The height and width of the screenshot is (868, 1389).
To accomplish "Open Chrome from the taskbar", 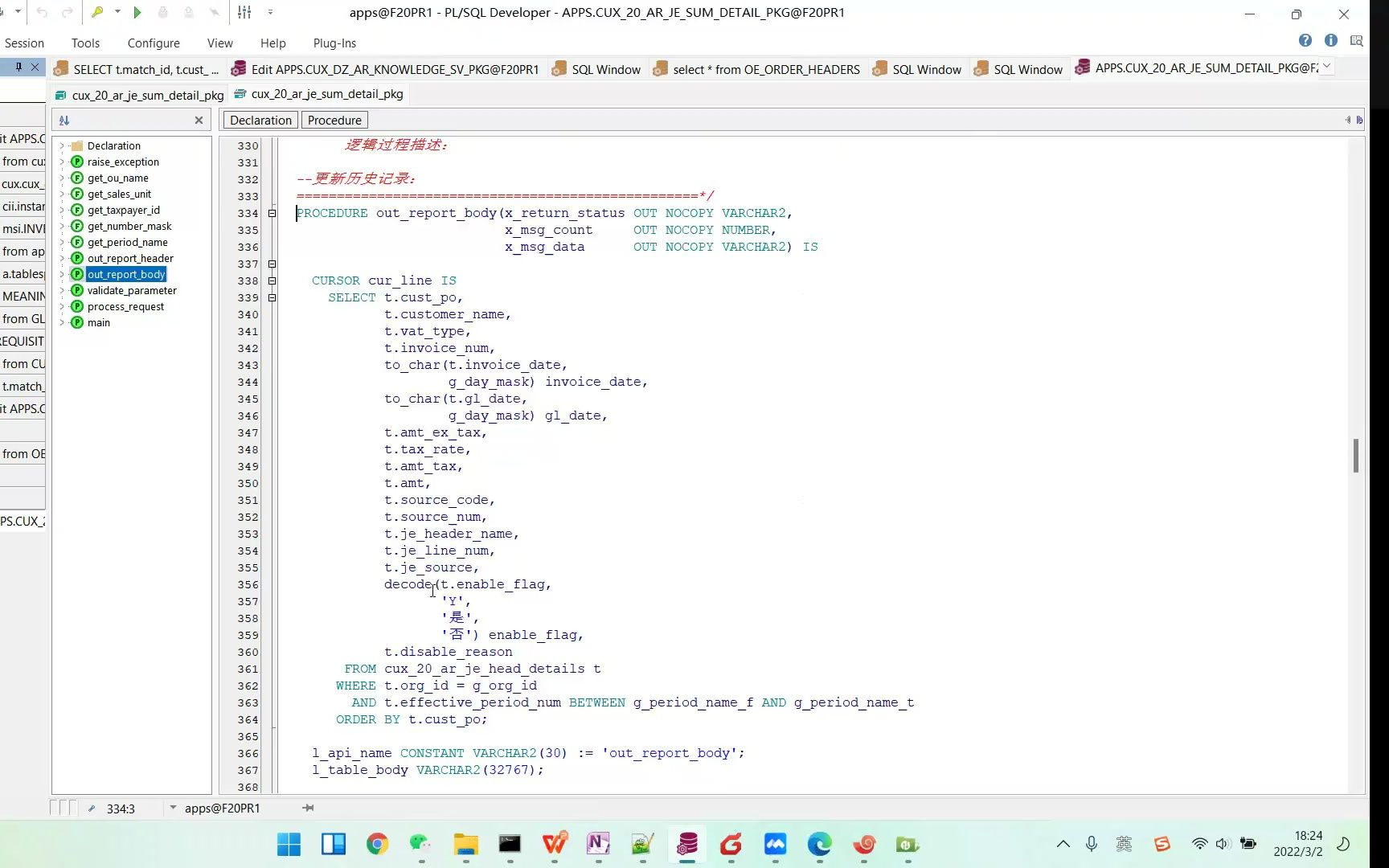I will [377, 844].
